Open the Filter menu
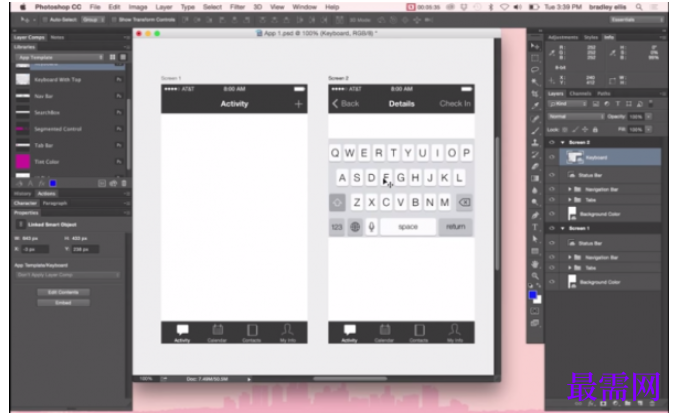This screenshot has width=679, height=418. (x=237, y=7)
